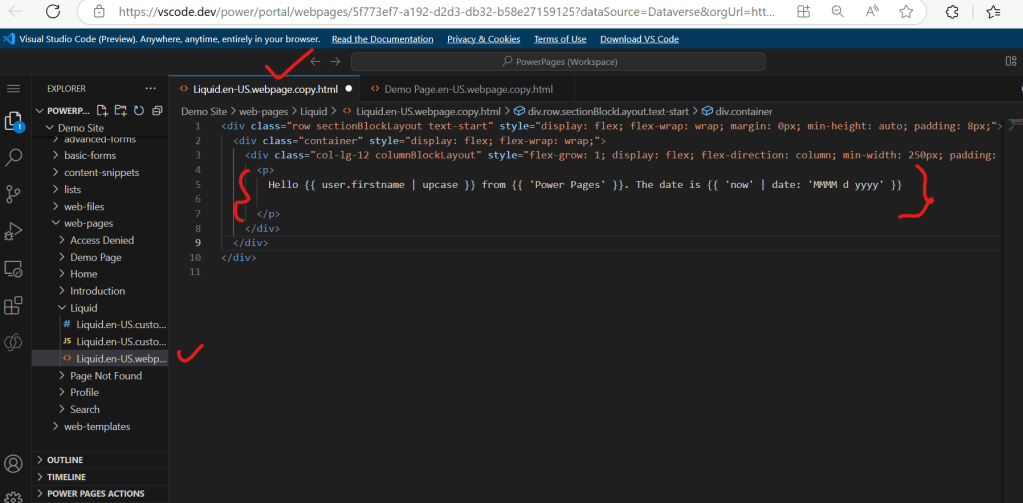Expand the OUTLINE section
Screen dimensions: 1023x503
pyautogui.click(x=65, y=460)
